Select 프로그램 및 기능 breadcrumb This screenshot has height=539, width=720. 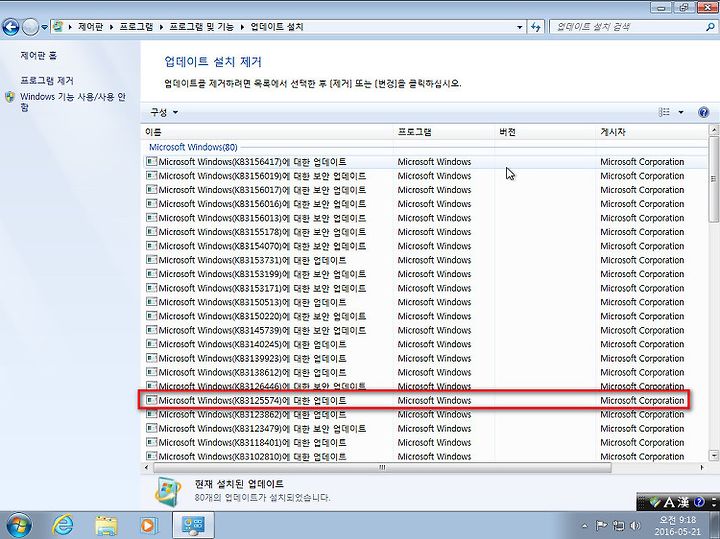coord(202,27)
